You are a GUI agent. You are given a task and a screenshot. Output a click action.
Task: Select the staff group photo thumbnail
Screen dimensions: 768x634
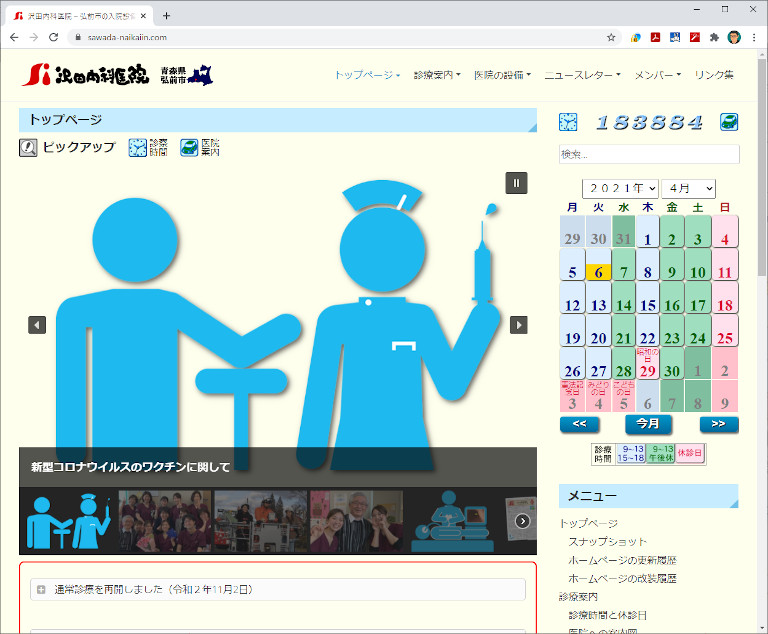(x=165, y=521)
